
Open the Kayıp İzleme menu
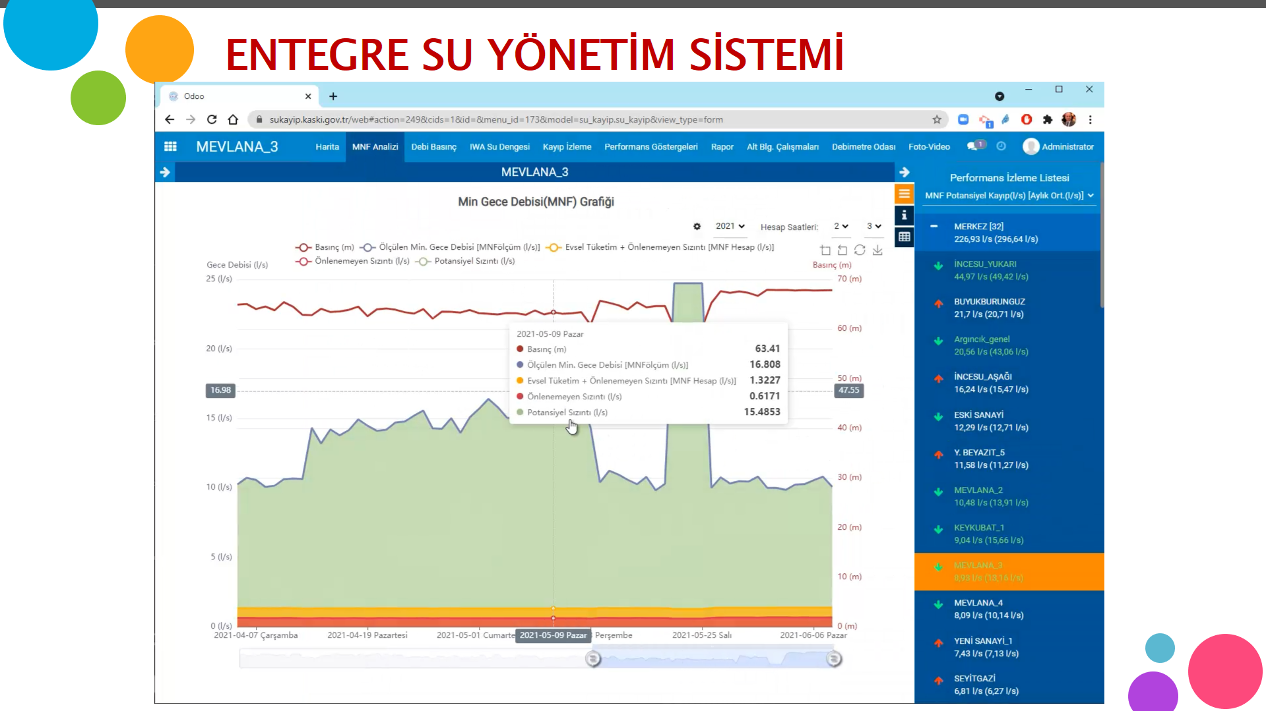click(567, 147)
